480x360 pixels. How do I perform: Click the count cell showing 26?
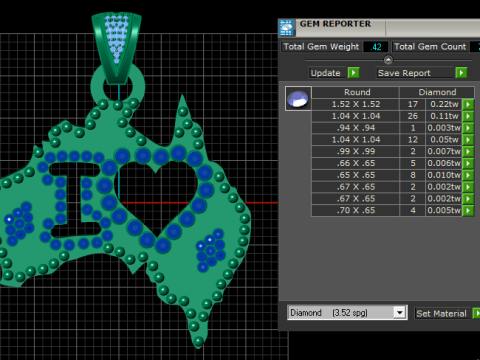(413, 116)
